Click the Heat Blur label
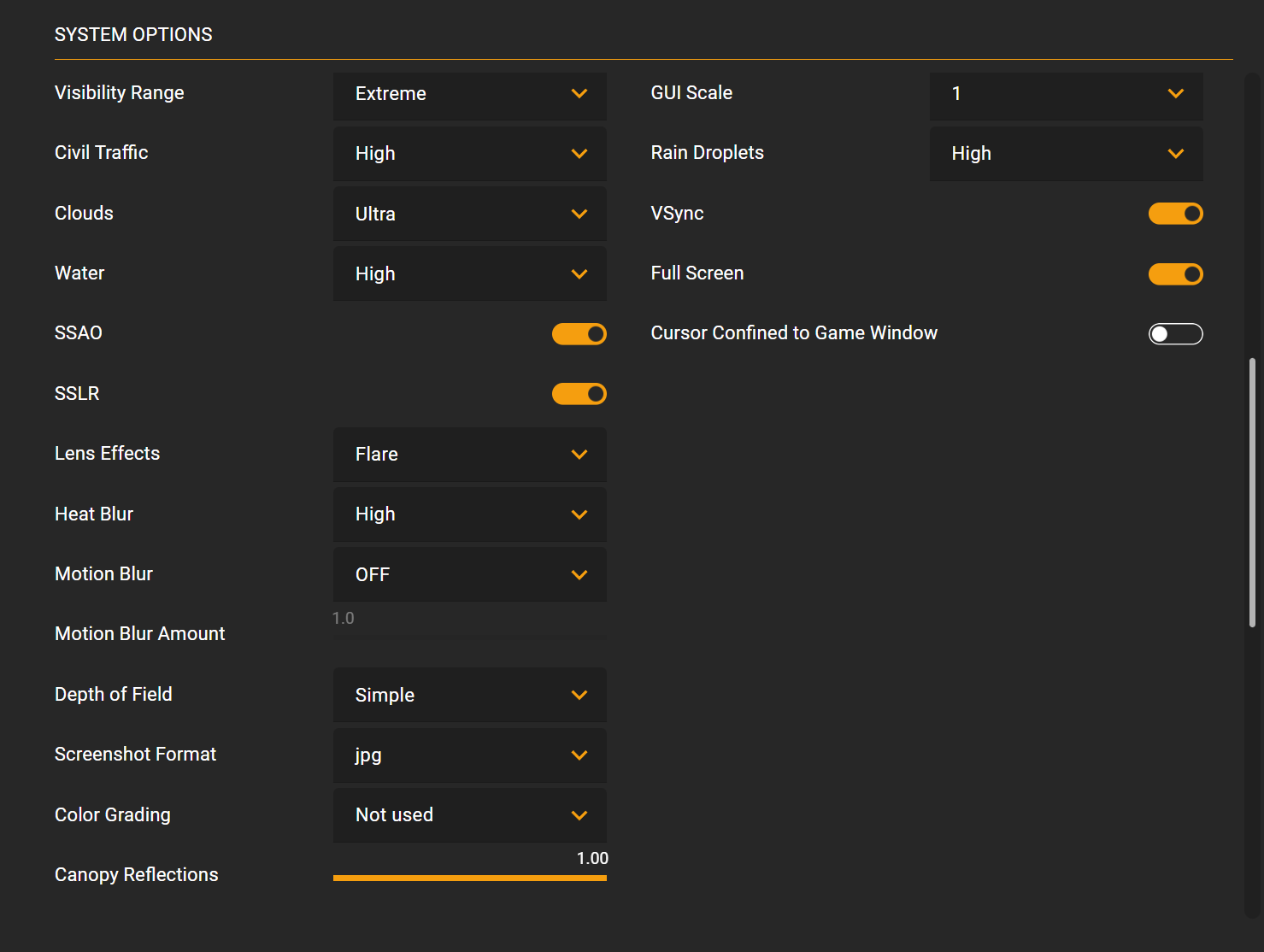The height and width of the screenshot is (952, 1264). [94, 514]
